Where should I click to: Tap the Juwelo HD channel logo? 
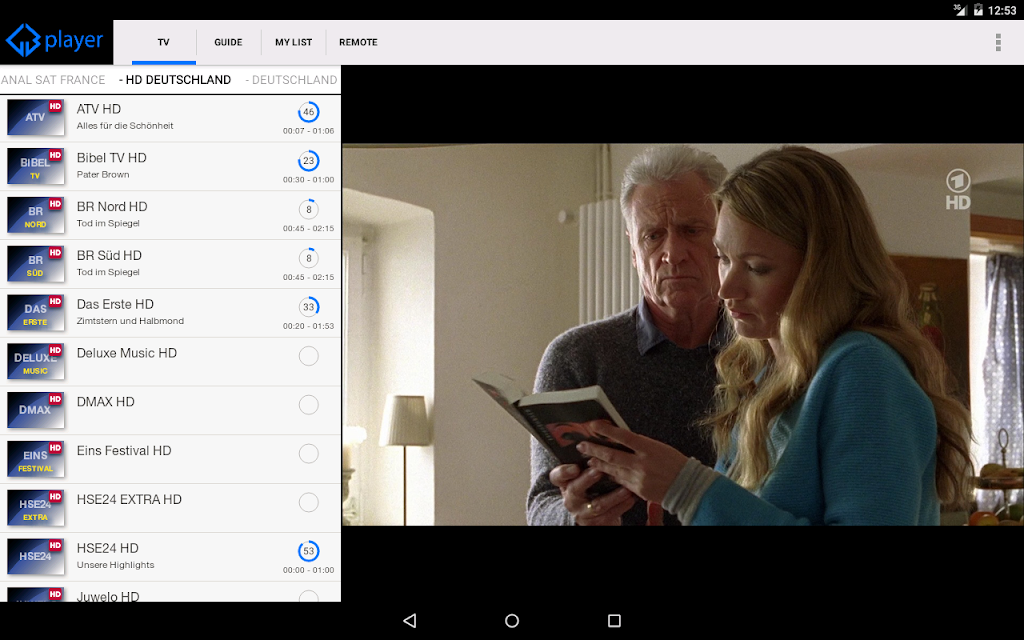point(36,595)
